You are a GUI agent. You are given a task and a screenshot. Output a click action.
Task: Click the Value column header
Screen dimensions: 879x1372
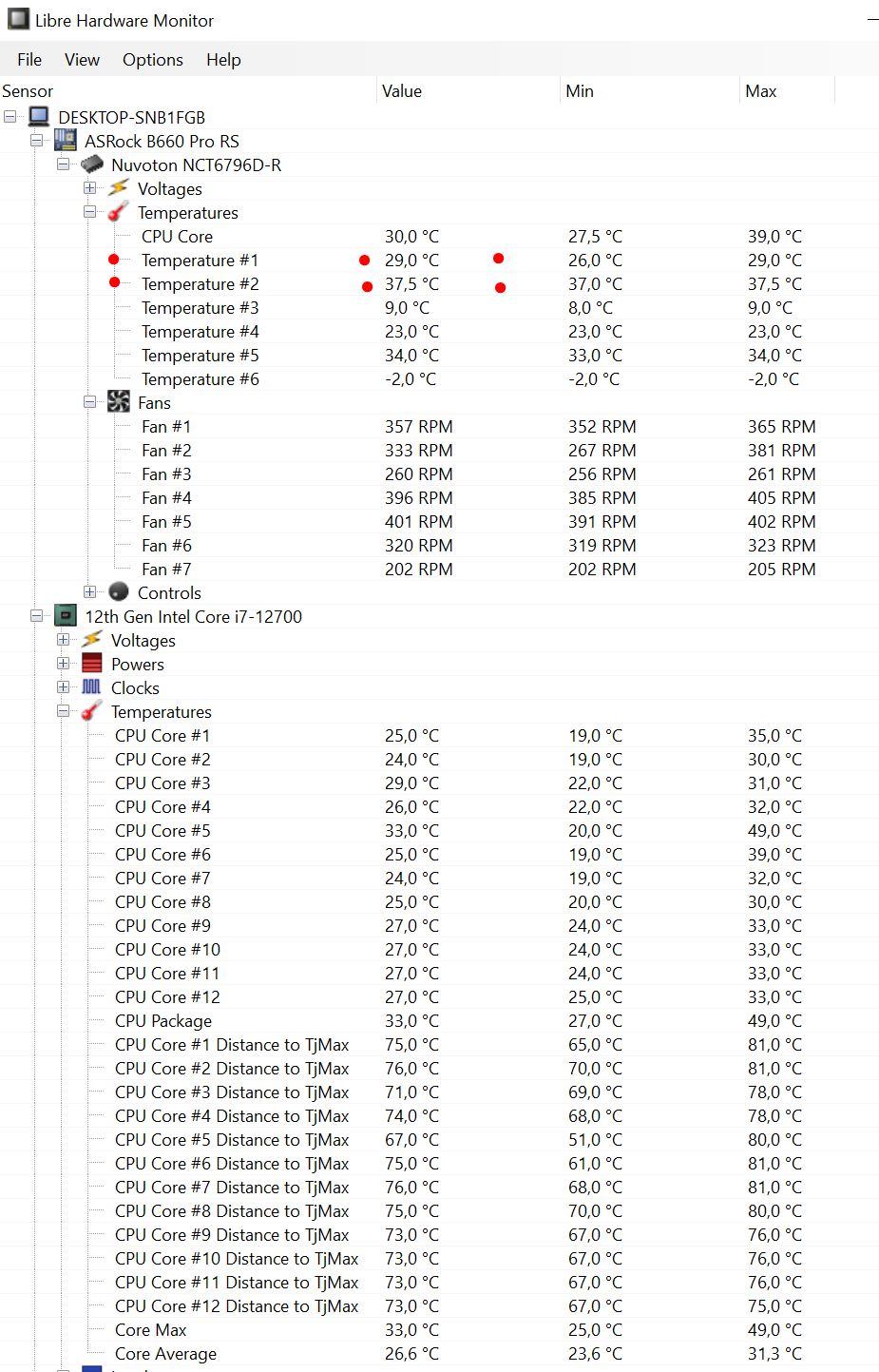[402, 91]
